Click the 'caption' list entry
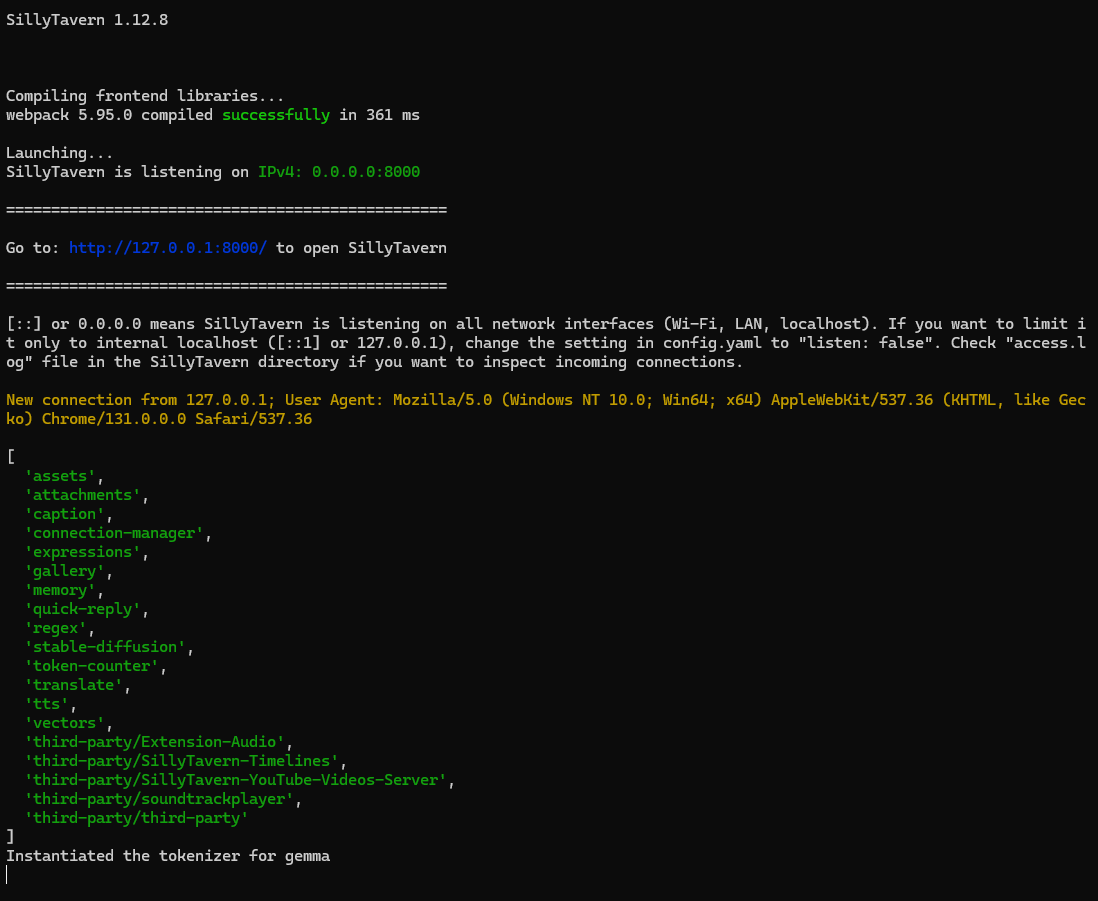The width and height of the screenshot is (1098, 901). 64,514
